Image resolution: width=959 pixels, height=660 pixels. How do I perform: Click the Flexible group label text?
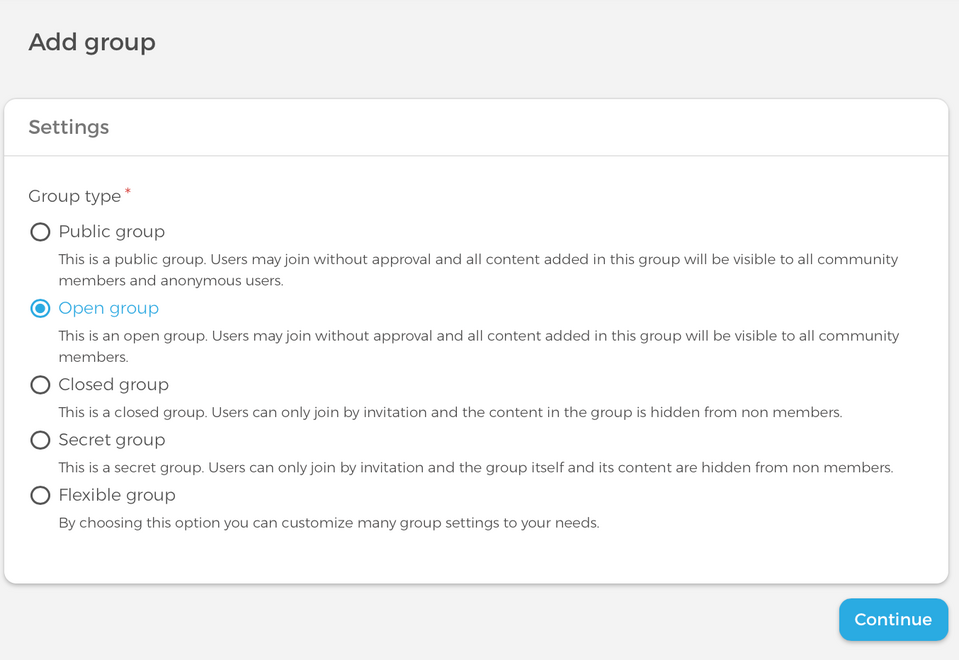(x=117, y=495)
